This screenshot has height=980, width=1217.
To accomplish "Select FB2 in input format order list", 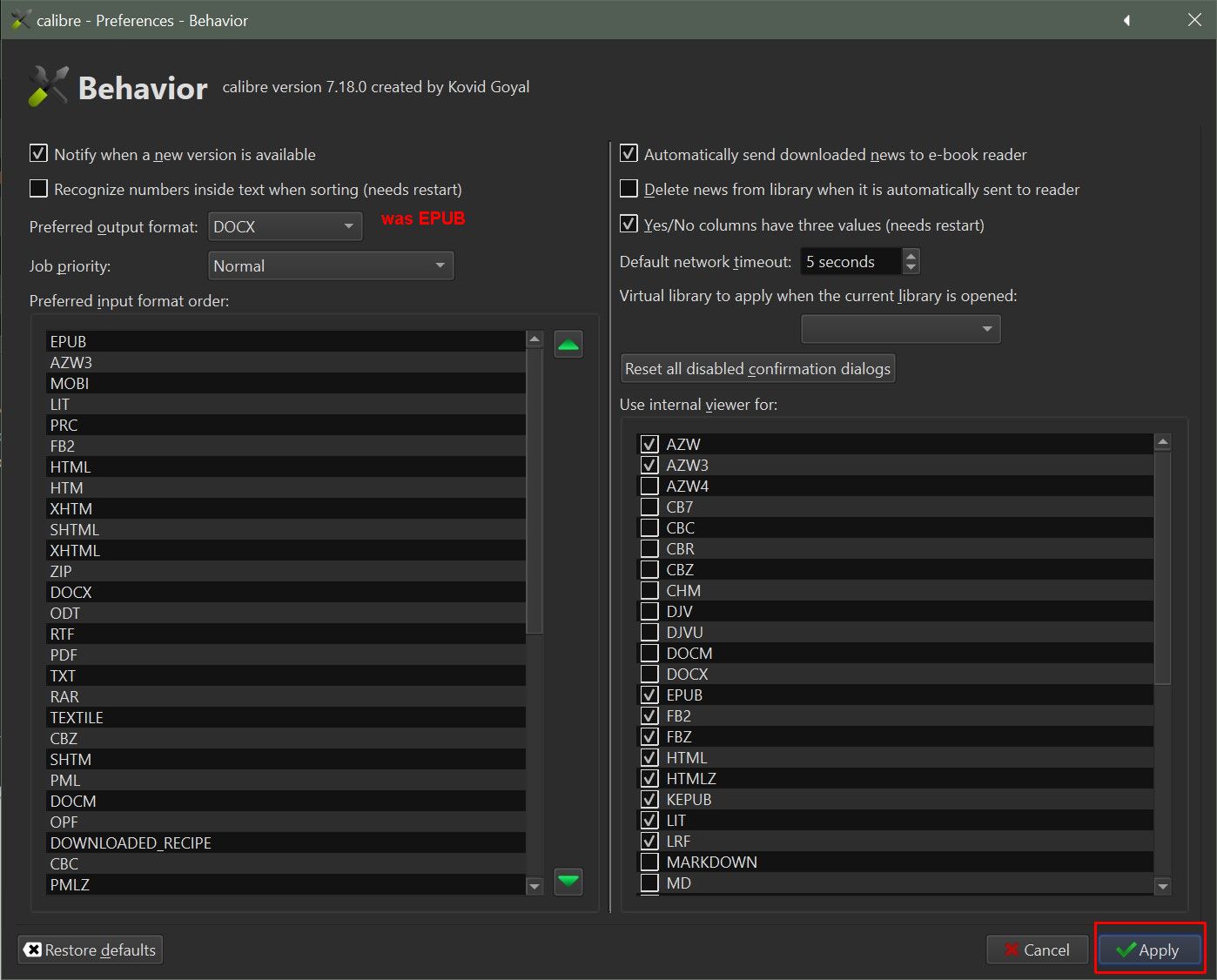I will pos(286,446).
